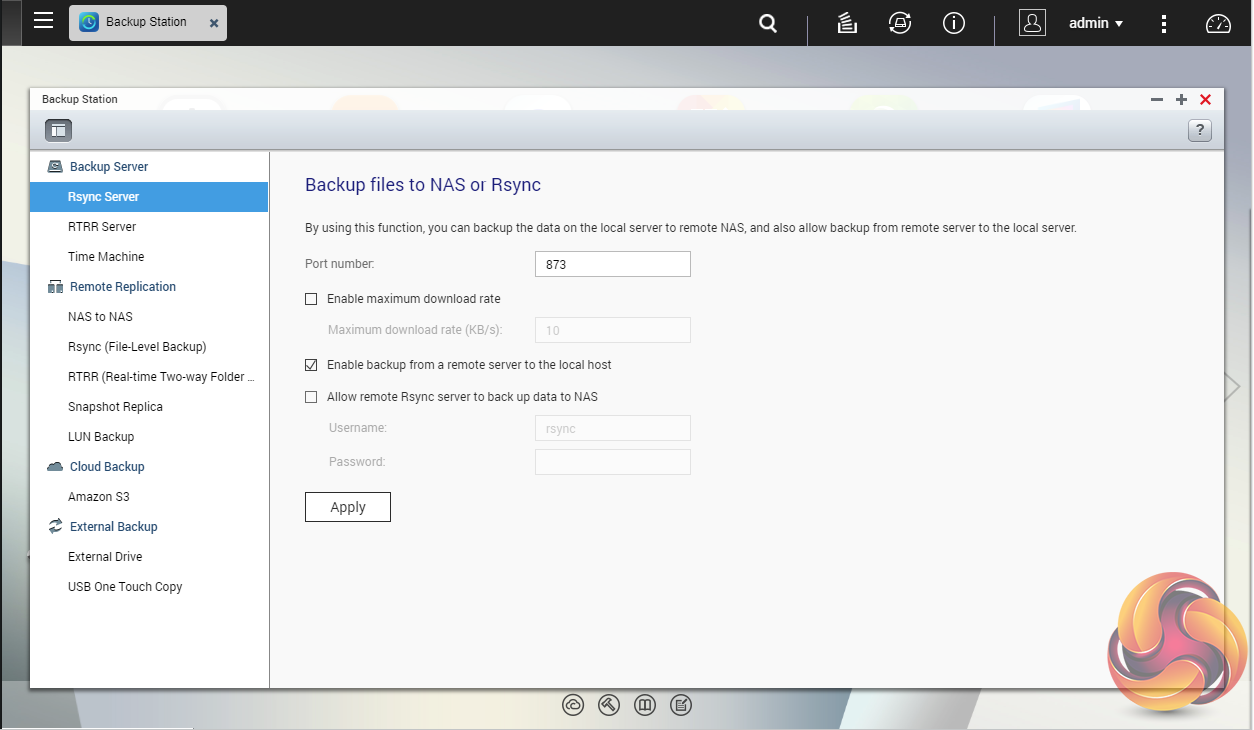Check Allow remote Rsync server backup
This screenshot has height=730, width=1254.
coord(311,397)
